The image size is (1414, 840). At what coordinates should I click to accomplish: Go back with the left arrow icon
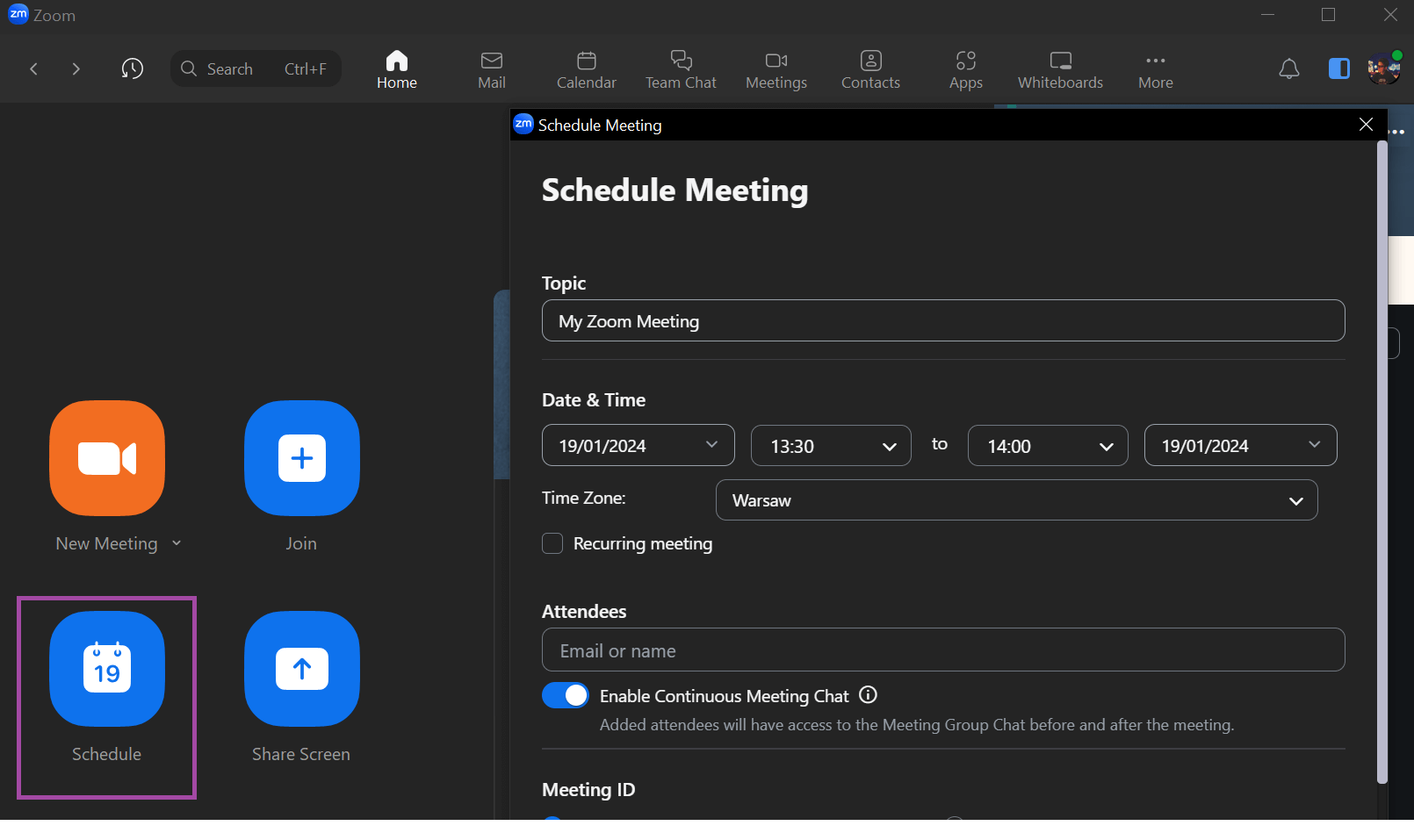click(x=33, y=68)
